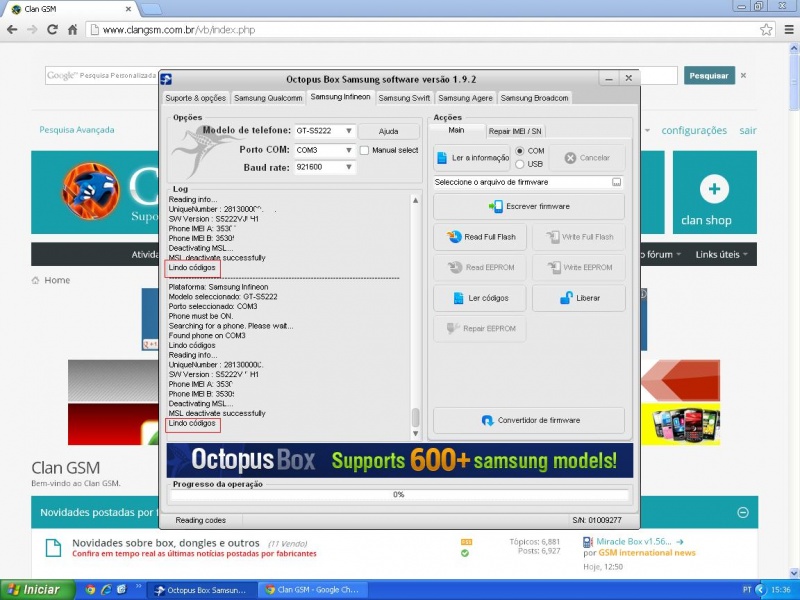This screenshot has width=800, height=600.
Task: Open Porto COM dropdown
Action: tap(348, 150)
